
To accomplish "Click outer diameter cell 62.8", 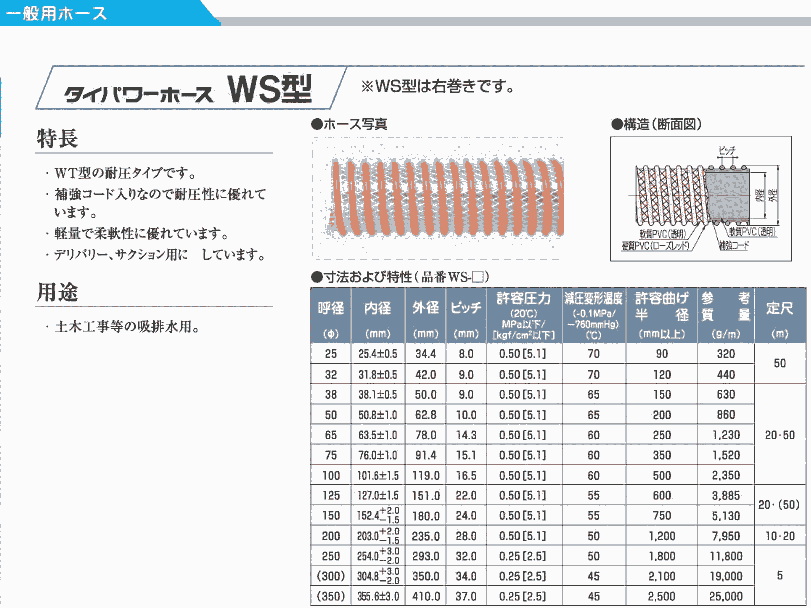I will point(426,415).
